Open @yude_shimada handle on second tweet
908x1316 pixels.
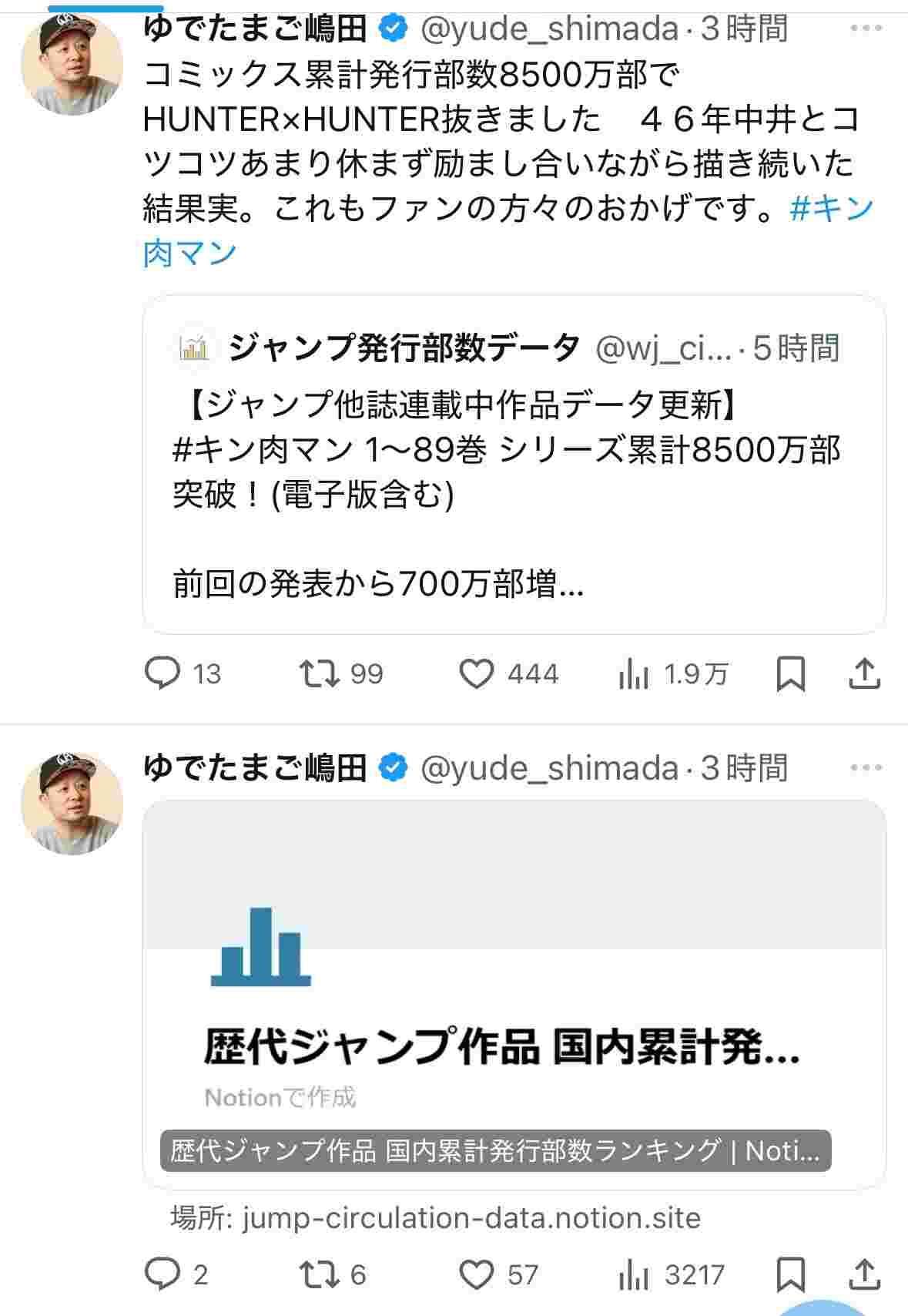(x=549, y=768)
